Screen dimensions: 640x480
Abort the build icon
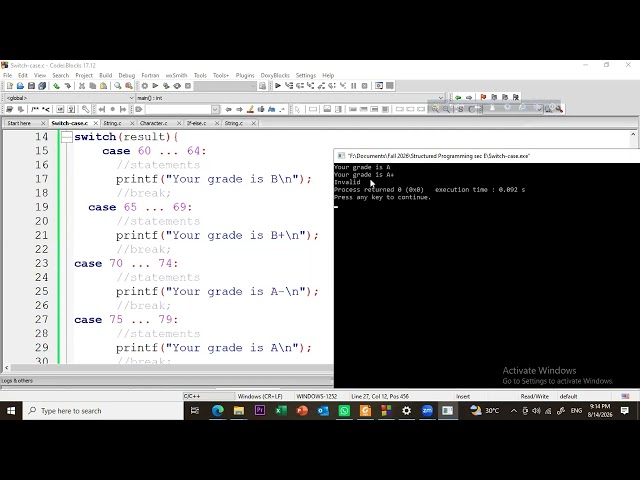(x=188, y=86)
